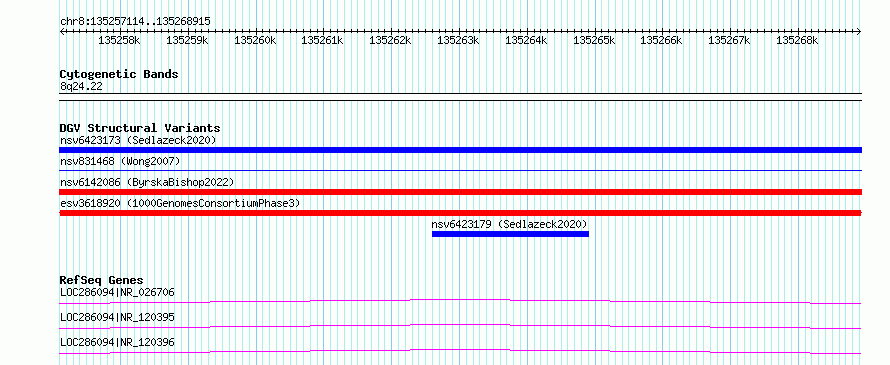Click the 135261k ruler tick label

(x=322, y=40)
